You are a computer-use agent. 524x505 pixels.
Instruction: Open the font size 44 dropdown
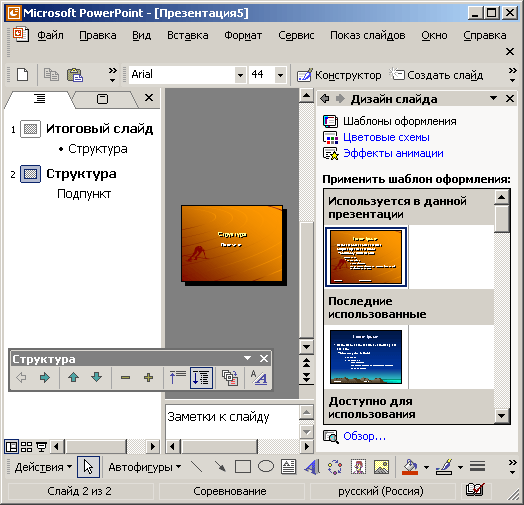[280, 75]
